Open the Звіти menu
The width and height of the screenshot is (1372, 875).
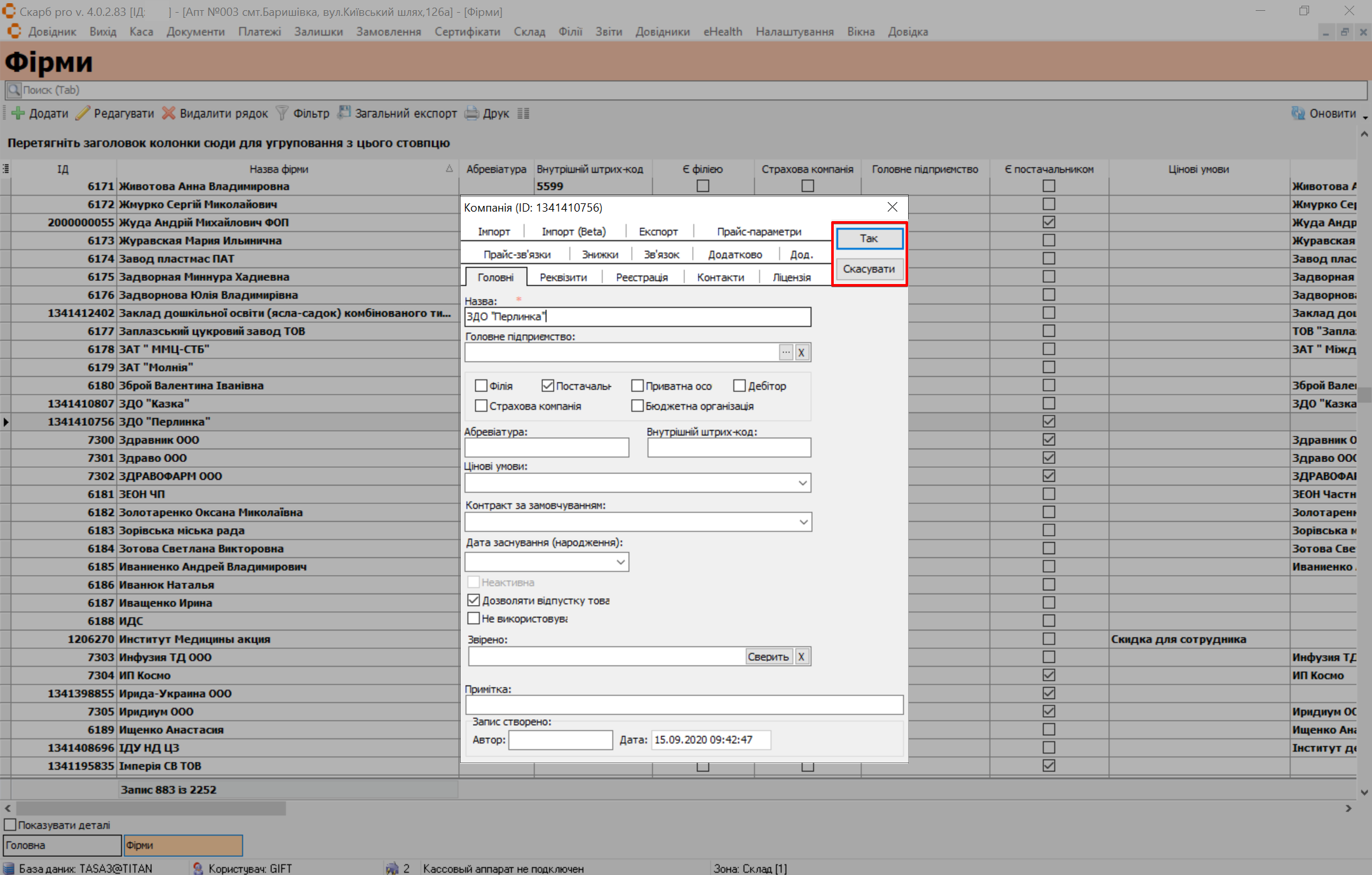pos(608,32)
